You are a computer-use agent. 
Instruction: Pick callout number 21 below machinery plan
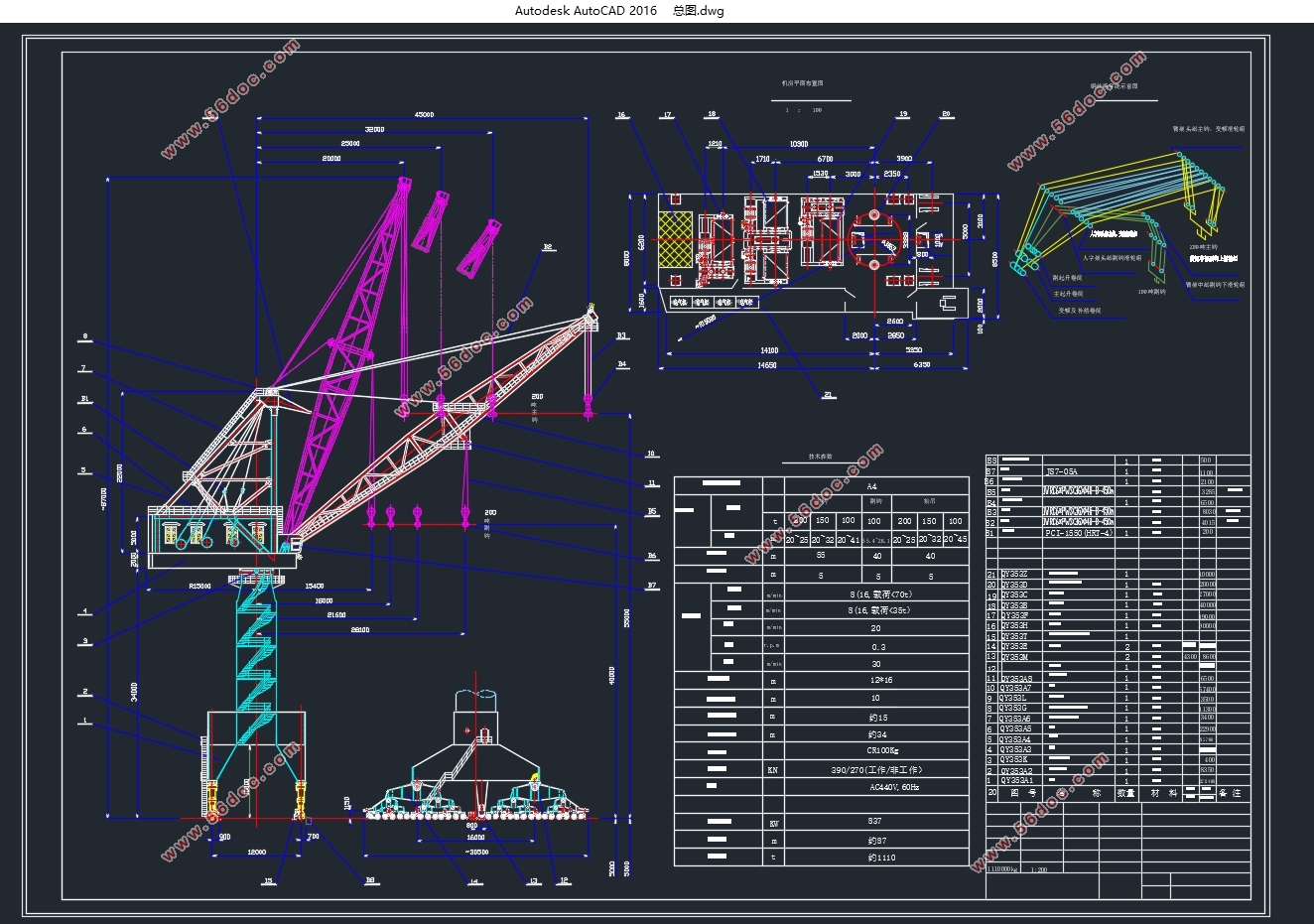[828, 395]
